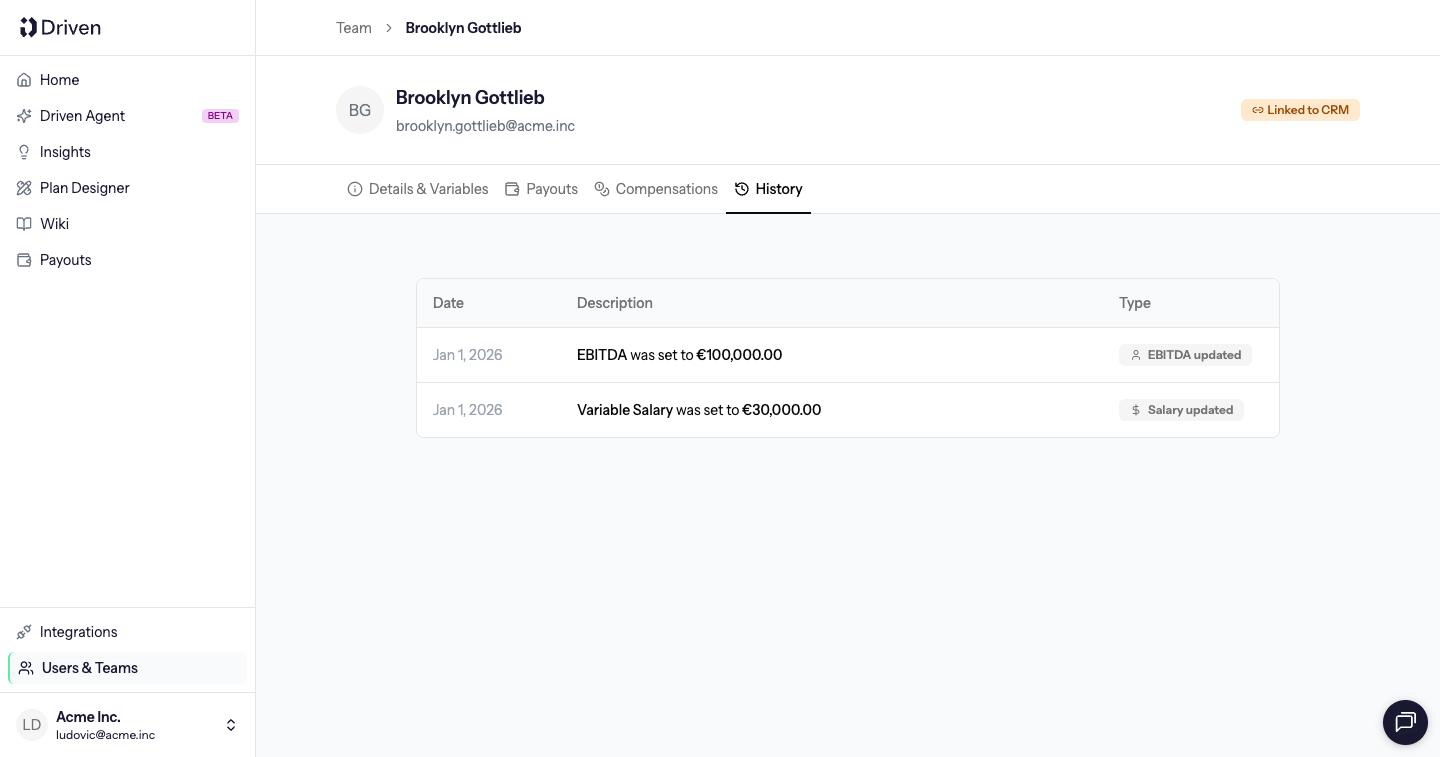Screen dimensions: 1440x757
Task: Switch to the Payouts tab
Action: [541, 189]
